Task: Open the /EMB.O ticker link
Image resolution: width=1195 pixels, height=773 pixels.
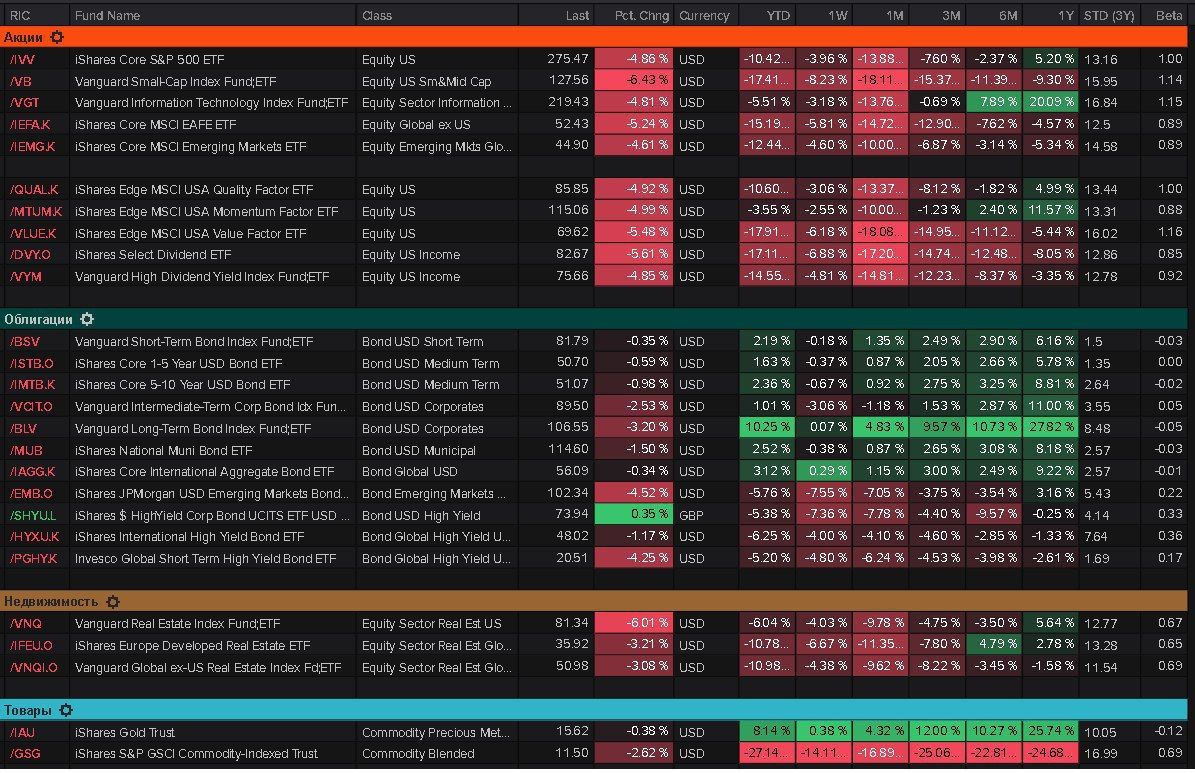Action: 31,494
